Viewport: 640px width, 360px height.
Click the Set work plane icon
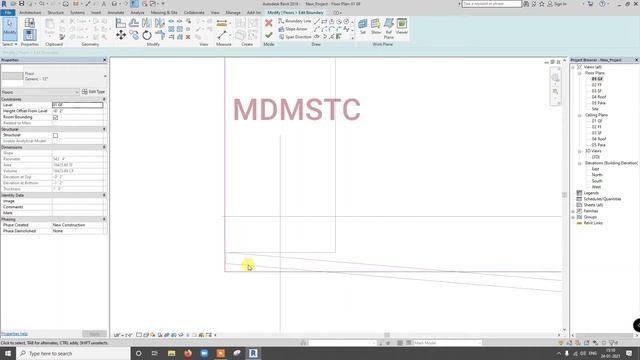362,26
